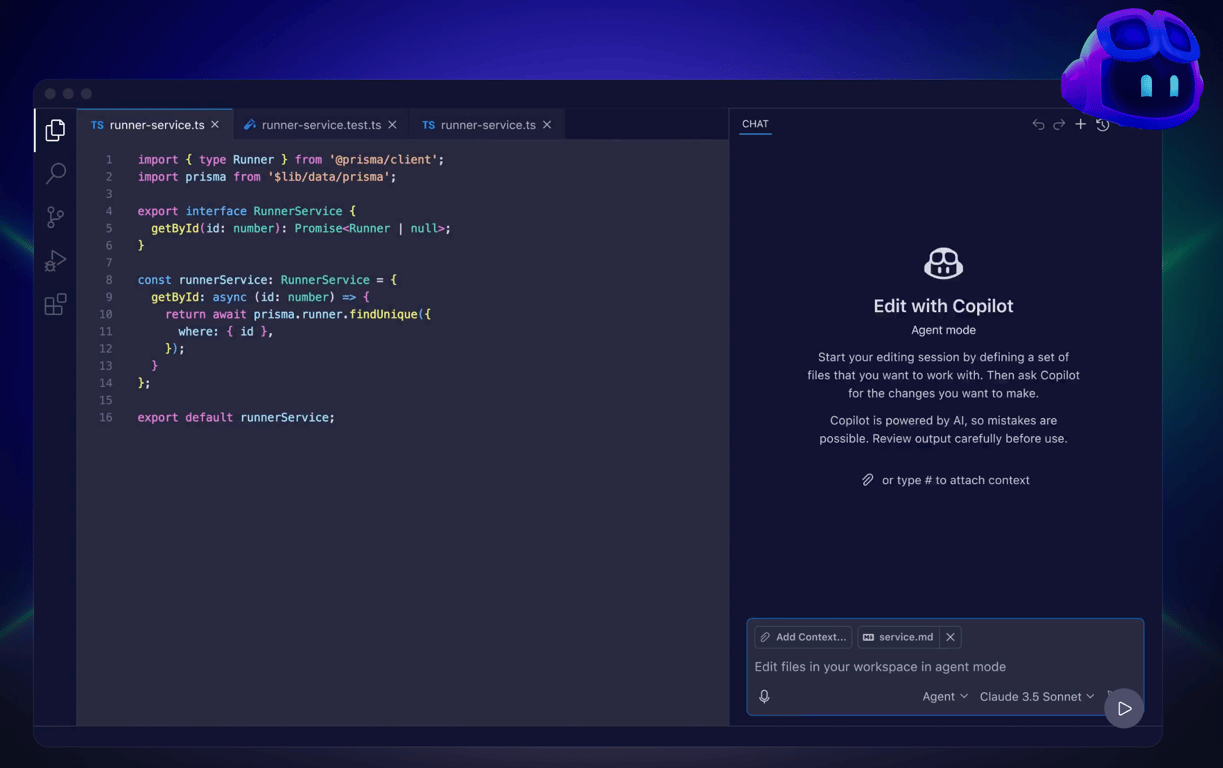
Task: Open the Run and Debug view
Action: pyautogui.click(x=55, y=261)
